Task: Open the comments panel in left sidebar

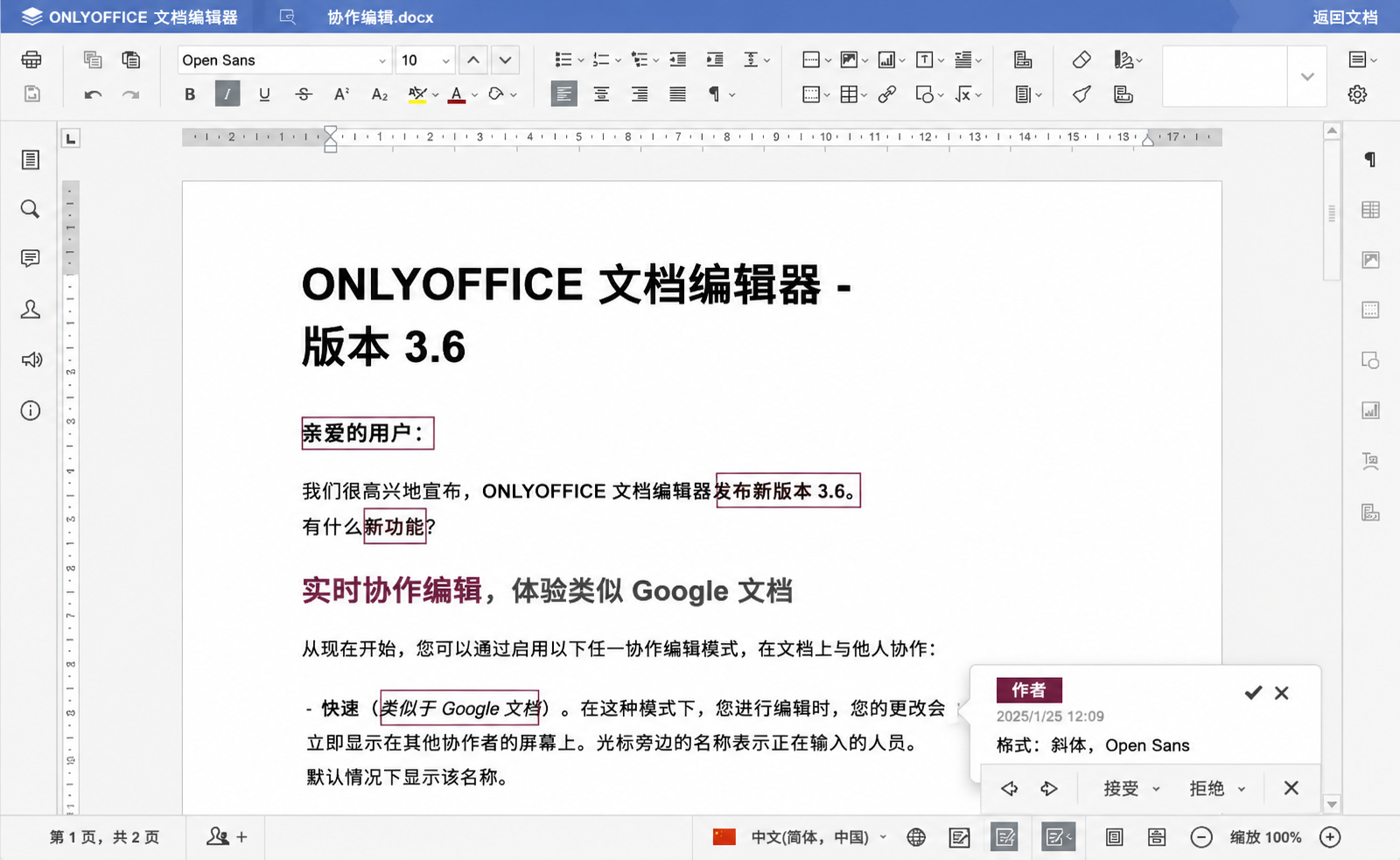Action: [x=31, y=259]
